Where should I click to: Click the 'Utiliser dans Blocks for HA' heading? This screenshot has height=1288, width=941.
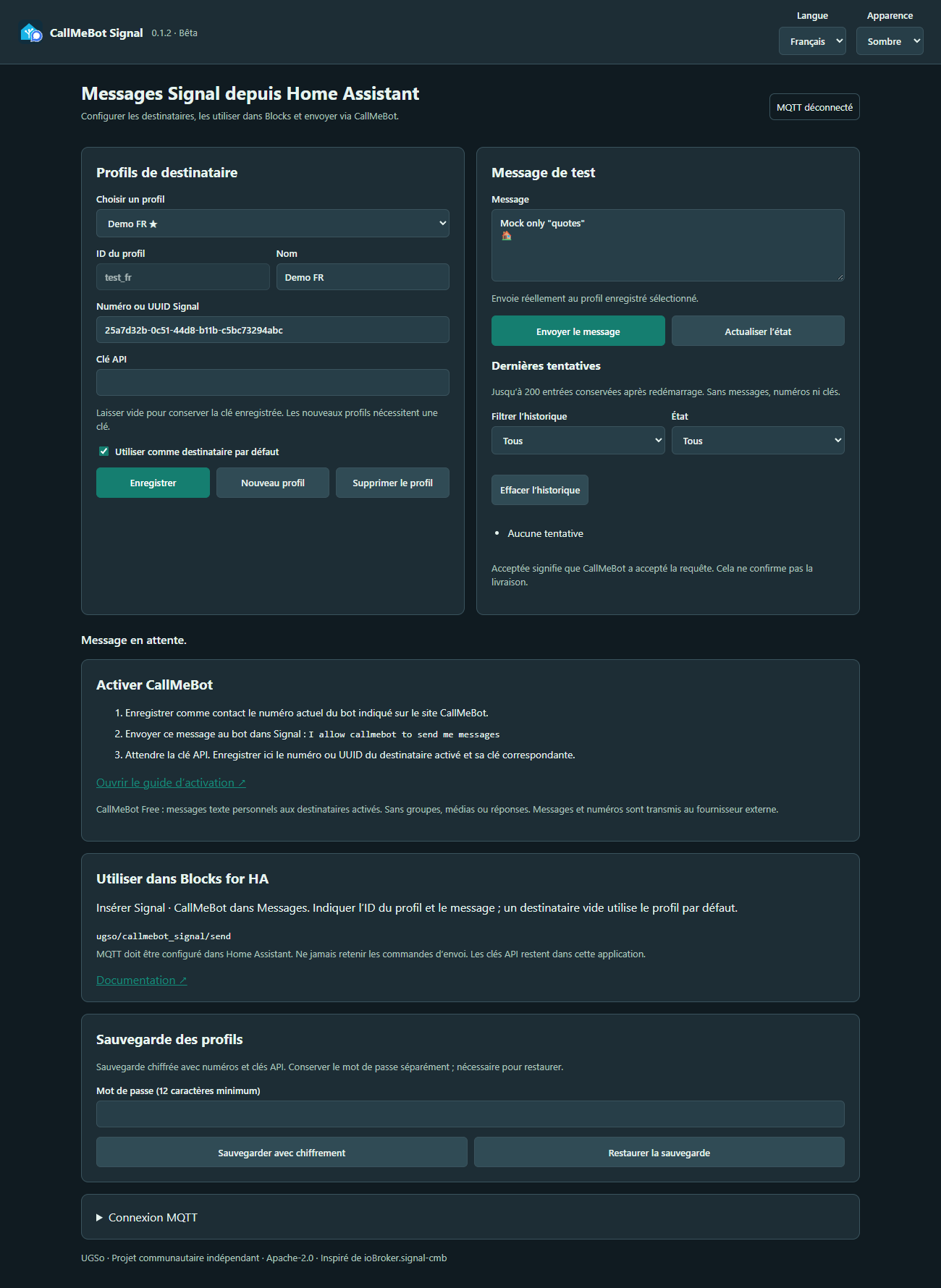[x=182, y=878]
